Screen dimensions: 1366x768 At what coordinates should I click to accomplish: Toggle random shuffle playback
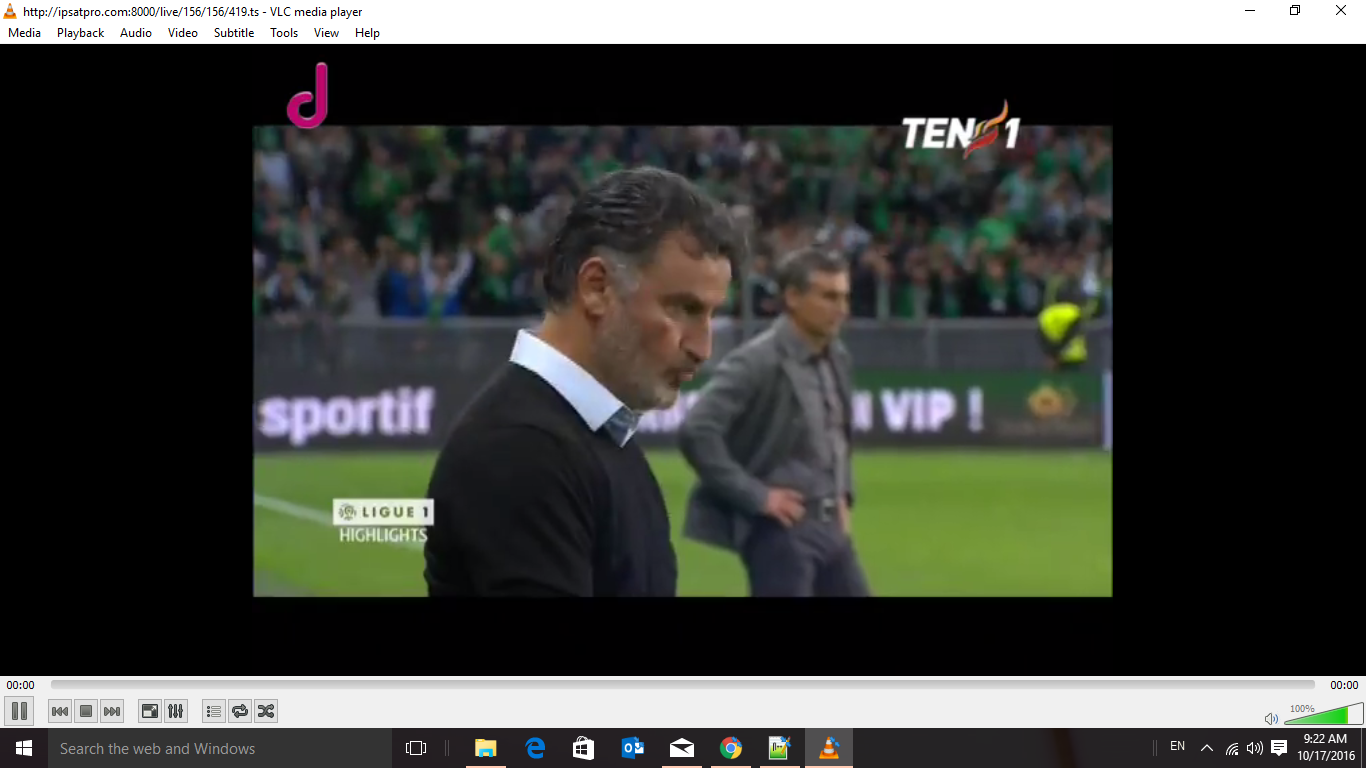[266, 711]
